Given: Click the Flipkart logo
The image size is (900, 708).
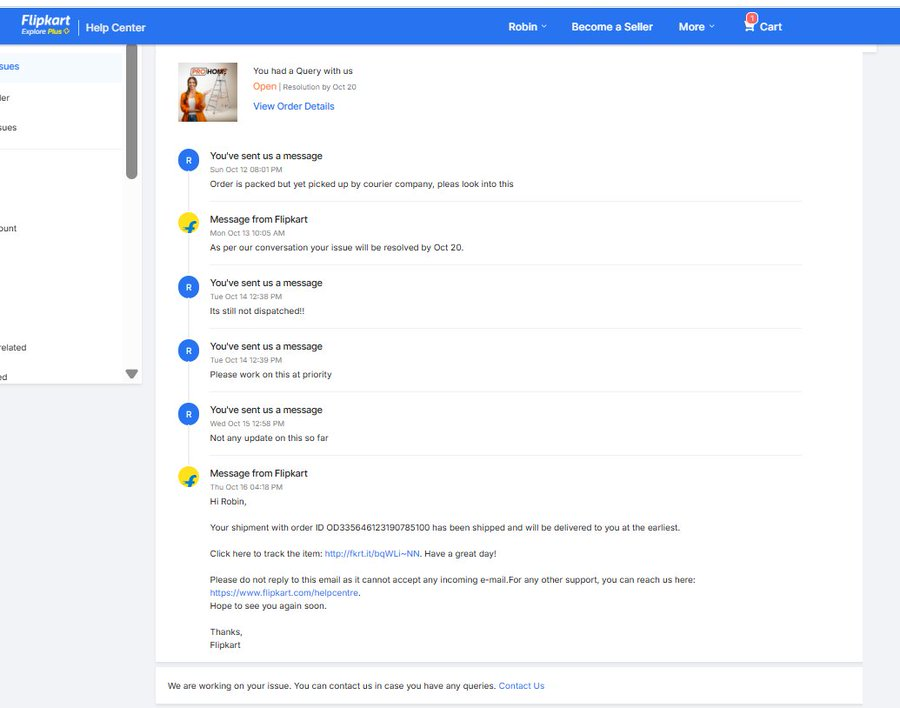Looking at the screenshot, I should coord(45,24).
